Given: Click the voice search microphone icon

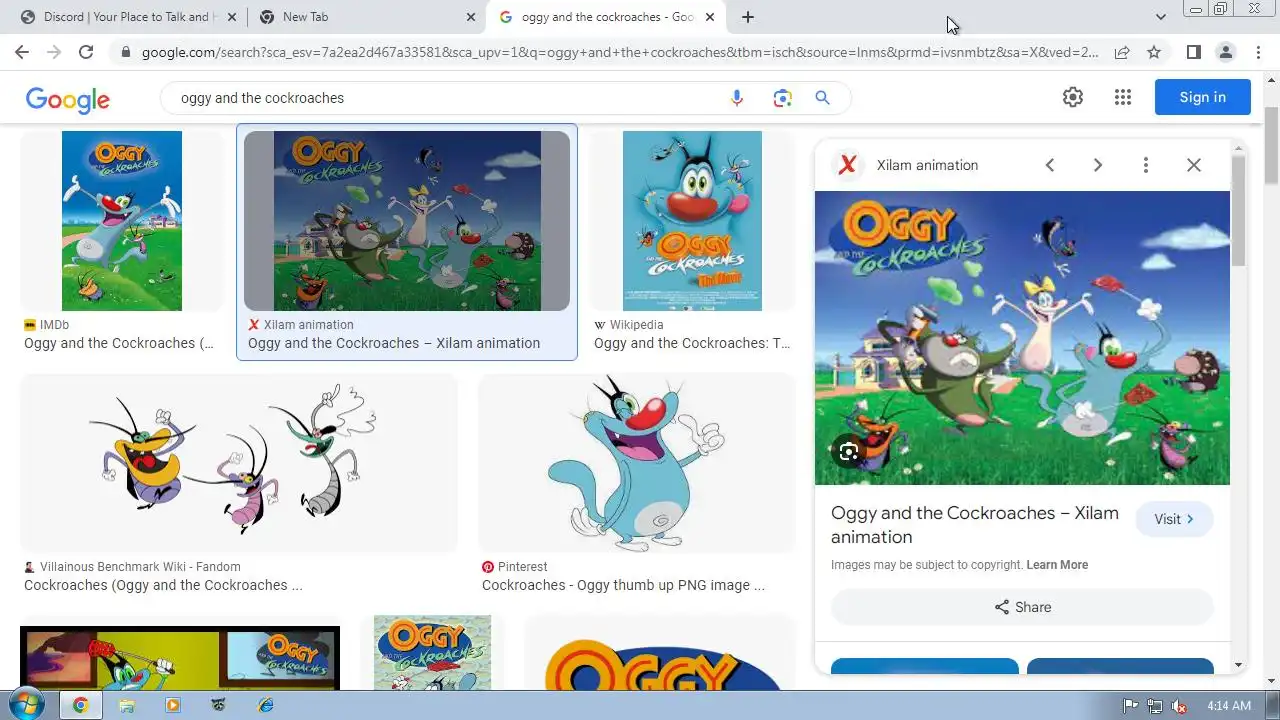Looking at the screenshot, I should point(737,98).
